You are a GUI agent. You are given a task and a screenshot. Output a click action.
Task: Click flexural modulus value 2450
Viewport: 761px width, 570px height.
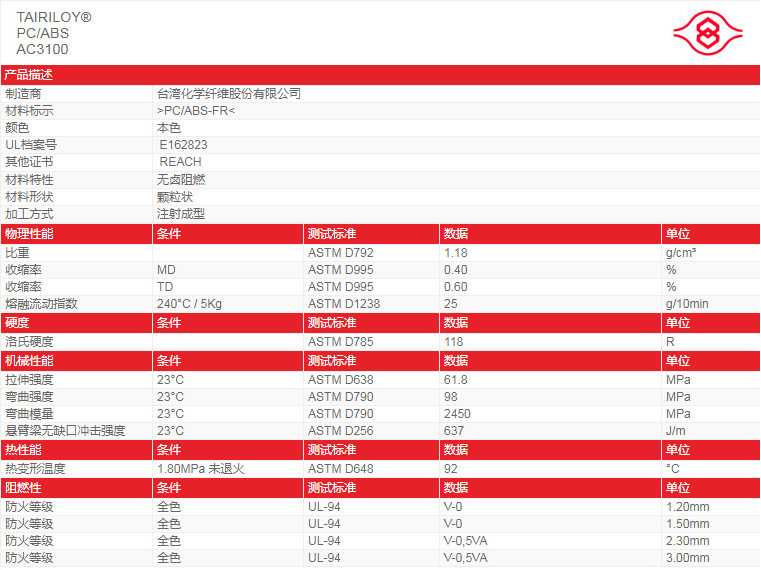click(457, 413)
